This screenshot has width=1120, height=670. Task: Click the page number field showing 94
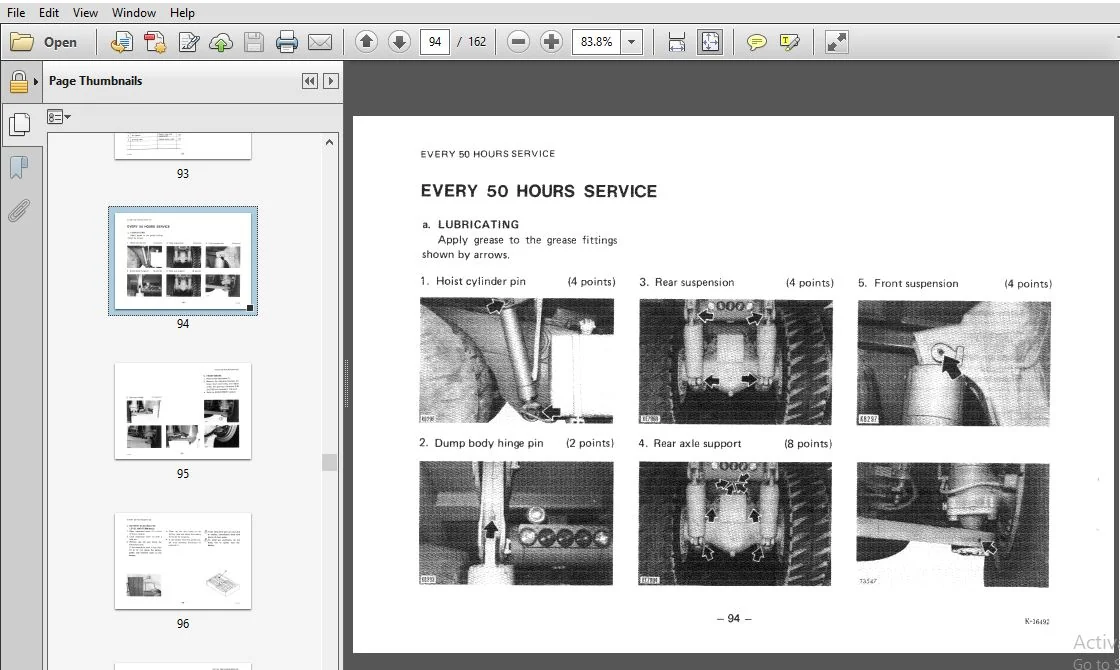435,41
